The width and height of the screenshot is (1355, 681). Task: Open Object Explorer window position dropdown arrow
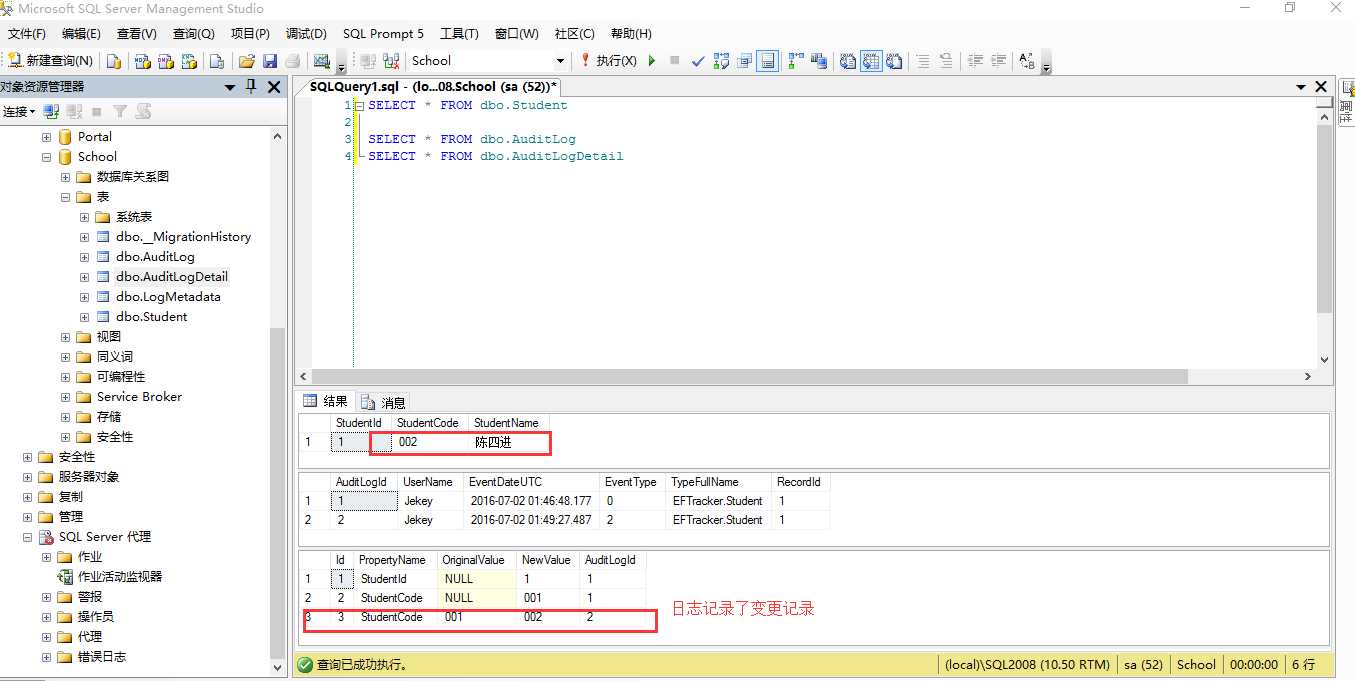[231, 87]
